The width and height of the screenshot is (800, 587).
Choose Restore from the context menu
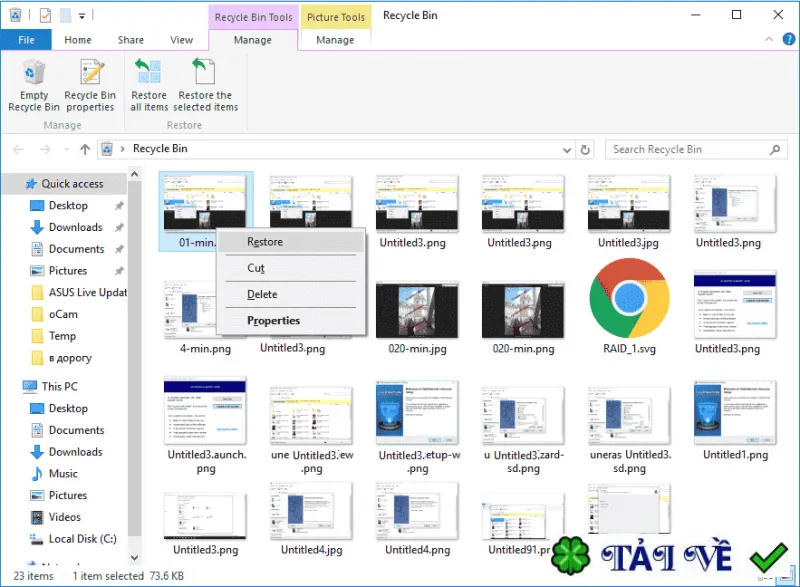click(x=265, y=242)
